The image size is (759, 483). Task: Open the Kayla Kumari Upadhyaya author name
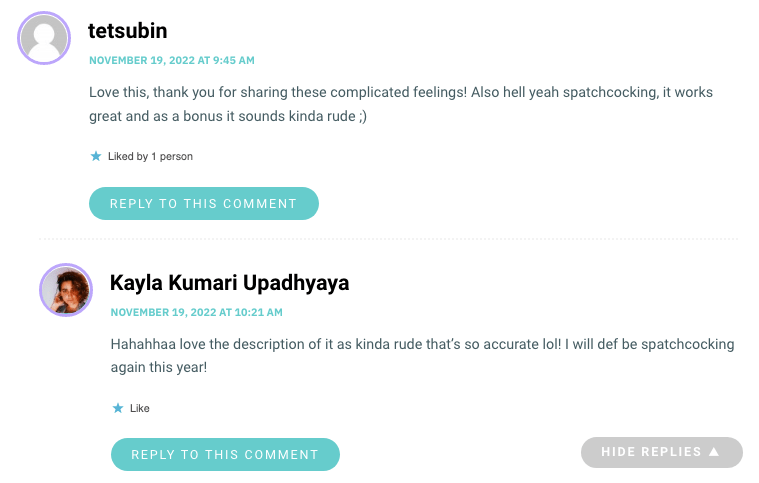pos(229,283)
